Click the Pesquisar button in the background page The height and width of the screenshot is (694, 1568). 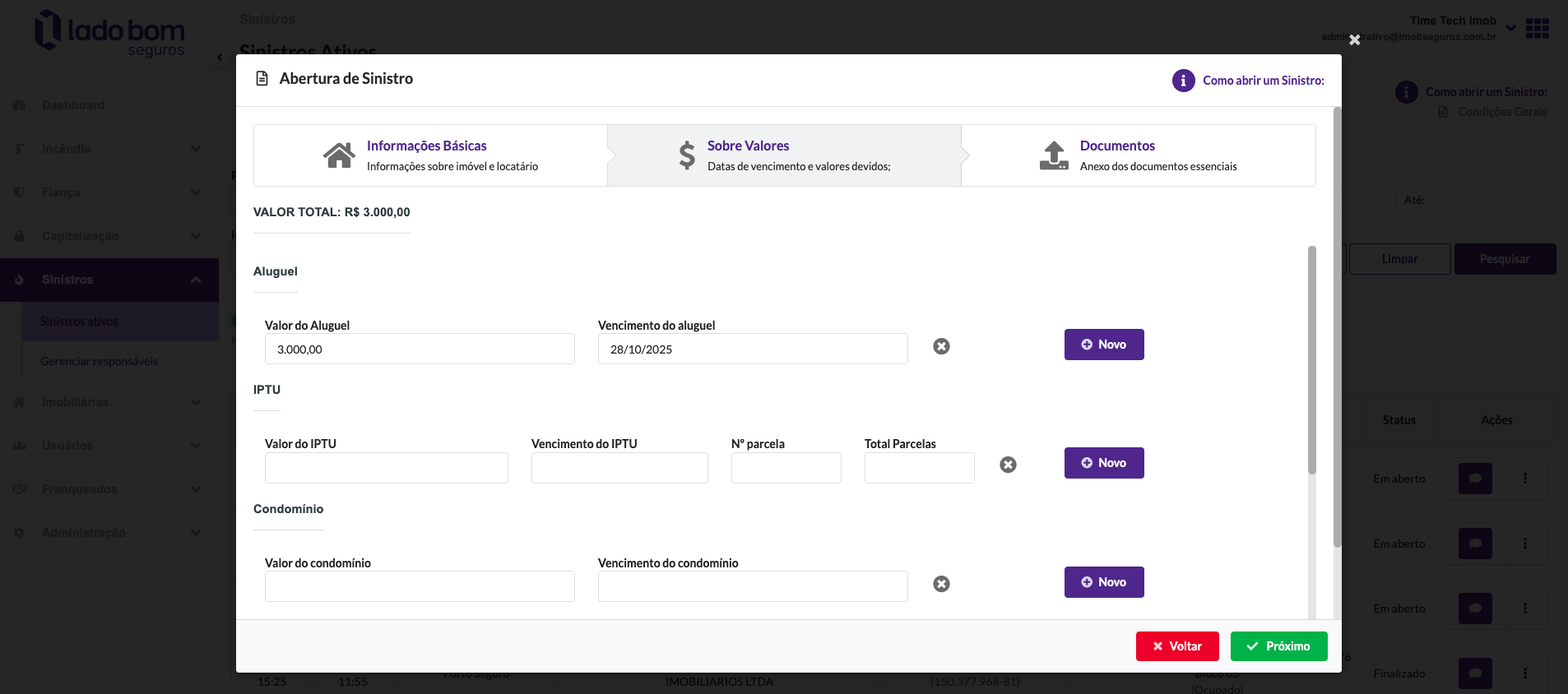(x=1505, y=259)
